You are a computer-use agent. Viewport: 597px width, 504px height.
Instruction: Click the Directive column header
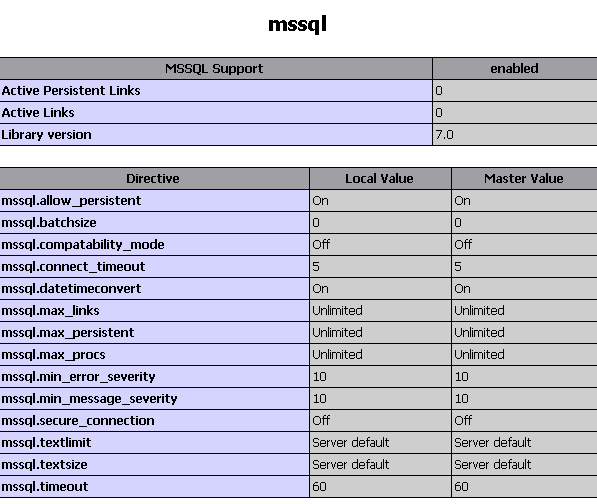tap(153, 179)
